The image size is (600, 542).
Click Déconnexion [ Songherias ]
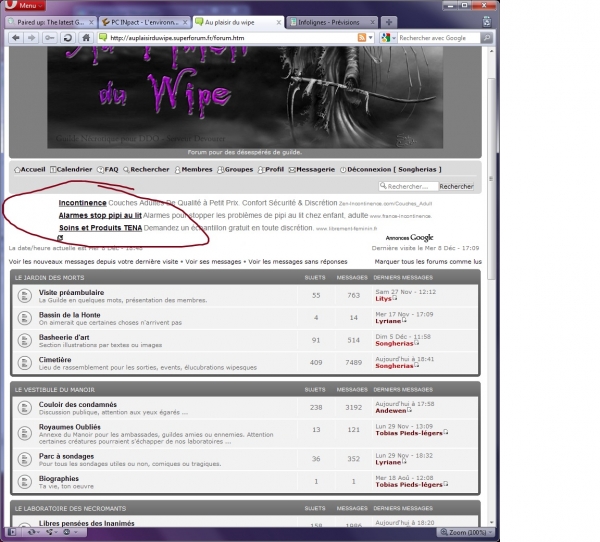pyautogui.click(x=391, y=170)
